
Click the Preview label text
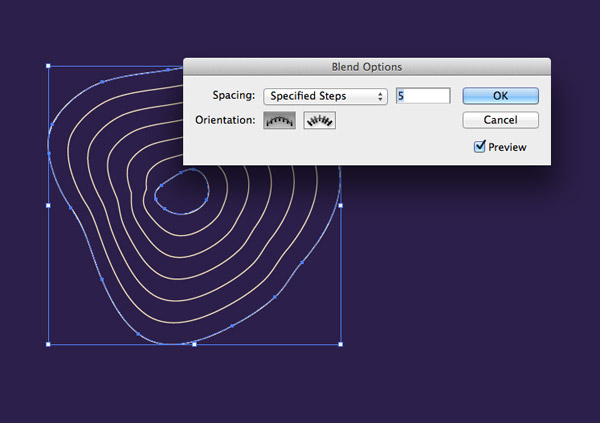pyautogui.click(x=507, y=147)
